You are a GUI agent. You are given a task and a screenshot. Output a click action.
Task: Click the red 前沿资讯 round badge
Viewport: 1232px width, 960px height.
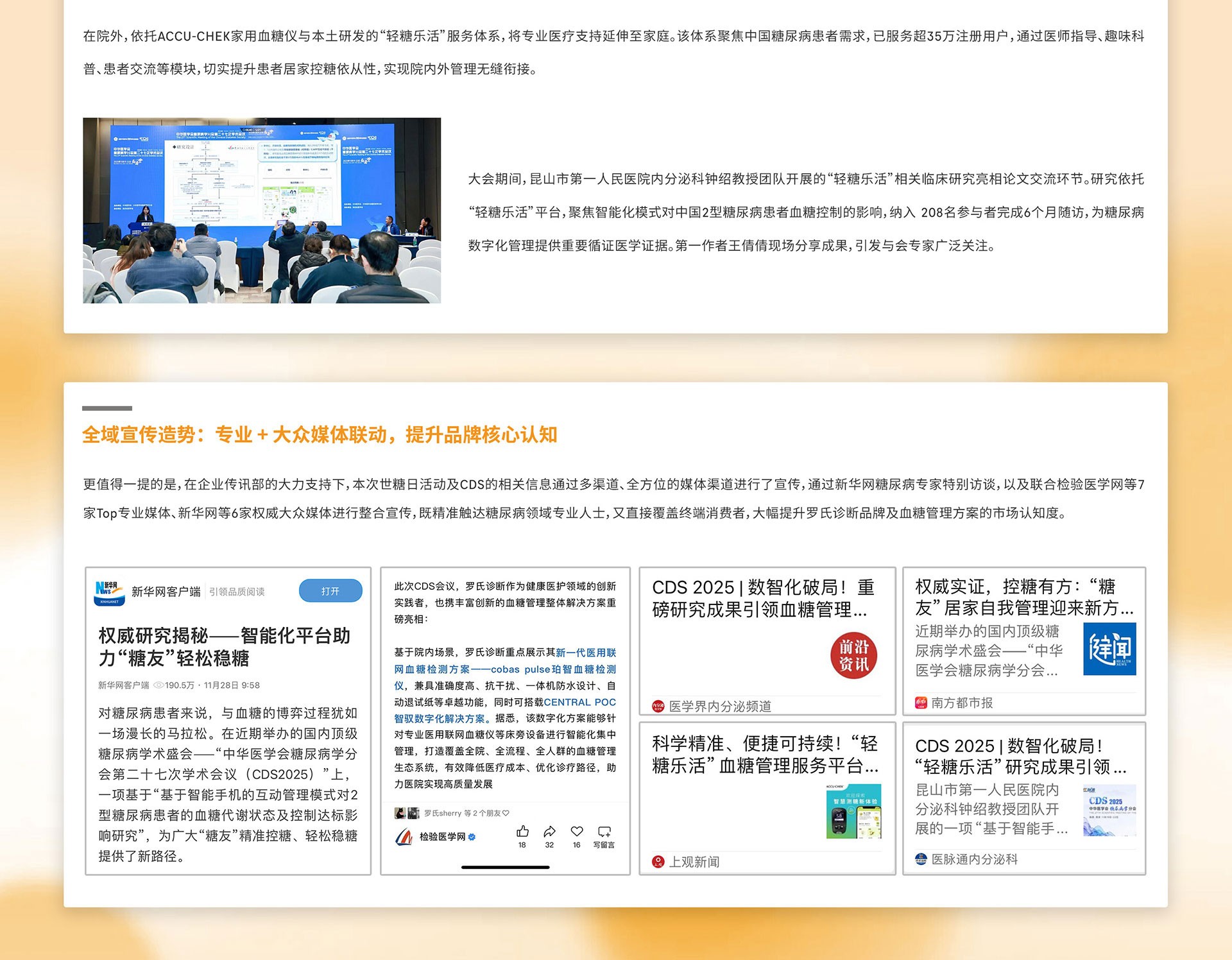854,655
